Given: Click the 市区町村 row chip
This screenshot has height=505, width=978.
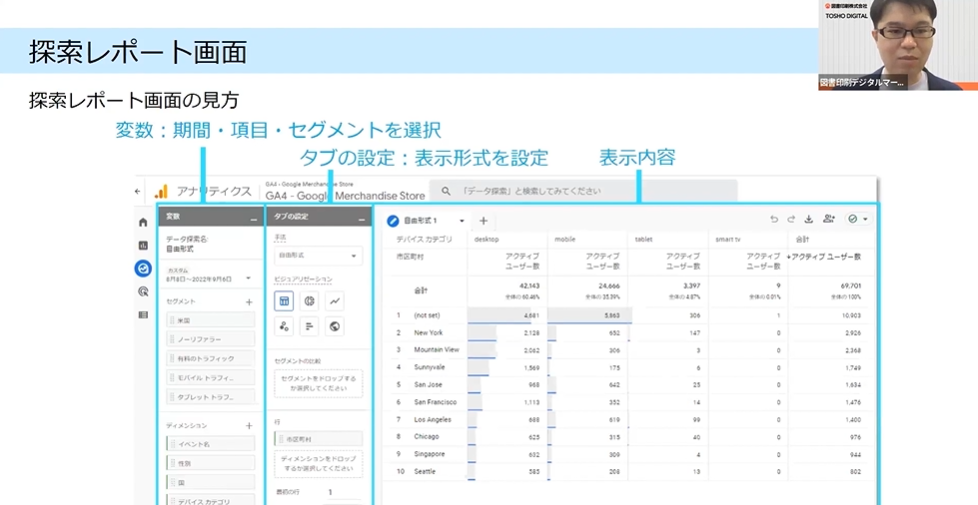Looking at the screenshot, I should coord(318,439).
